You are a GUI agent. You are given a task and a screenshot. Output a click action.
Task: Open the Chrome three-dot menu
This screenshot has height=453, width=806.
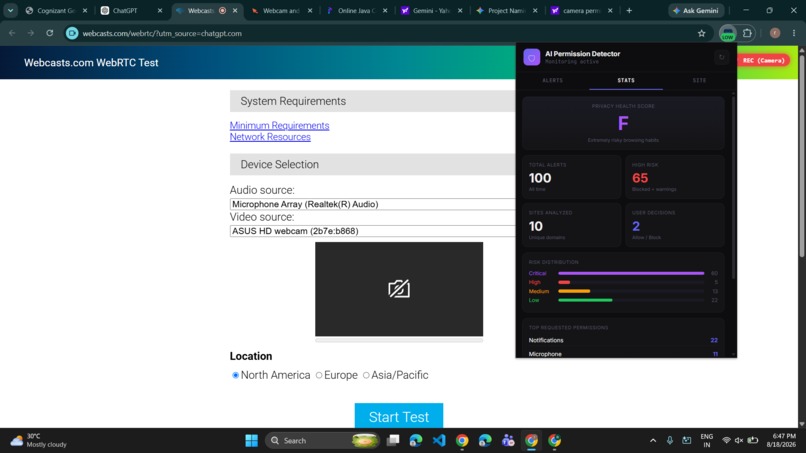click(x=794, y=33)
